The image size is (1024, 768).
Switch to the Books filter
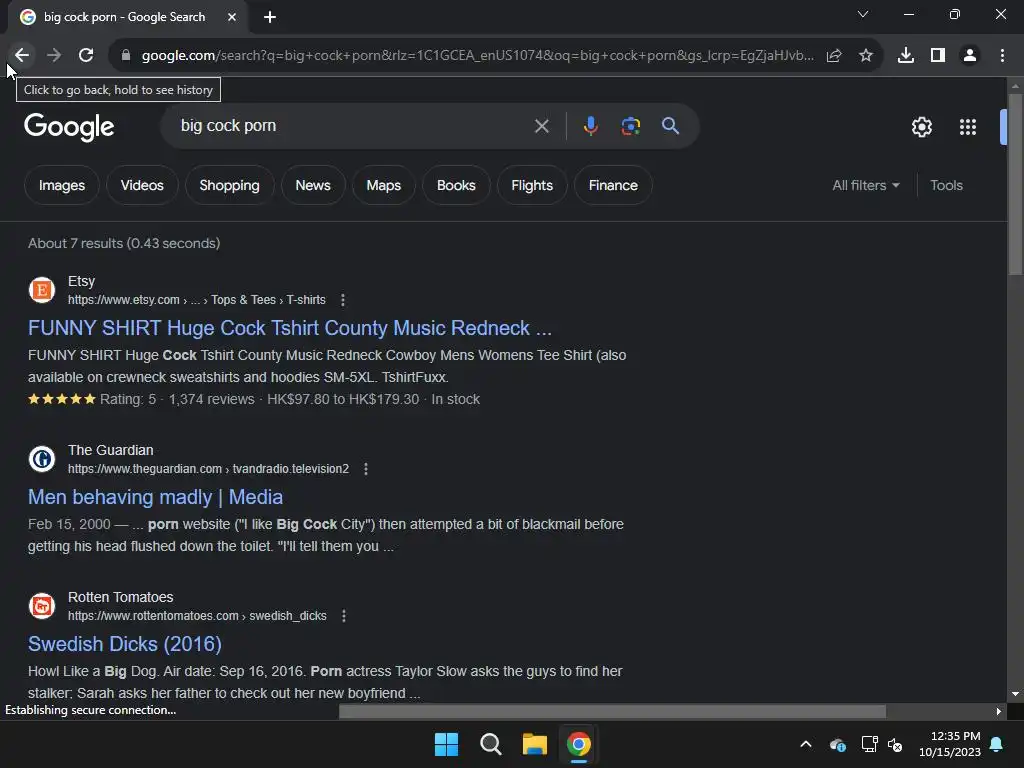tap(456, 185)
